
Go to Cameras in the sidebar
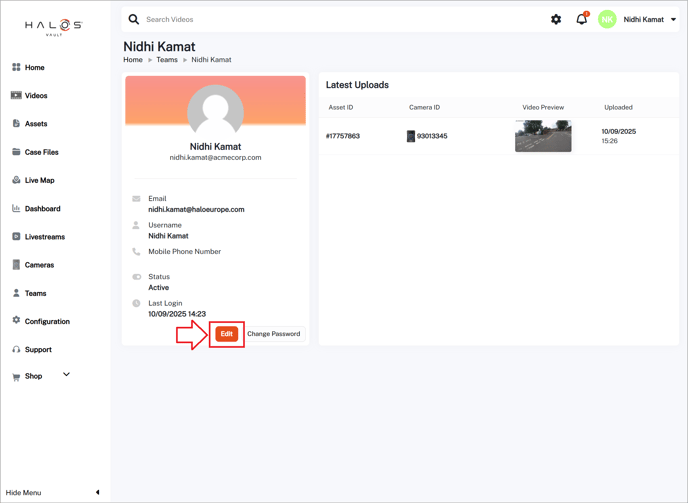[39, 265]
